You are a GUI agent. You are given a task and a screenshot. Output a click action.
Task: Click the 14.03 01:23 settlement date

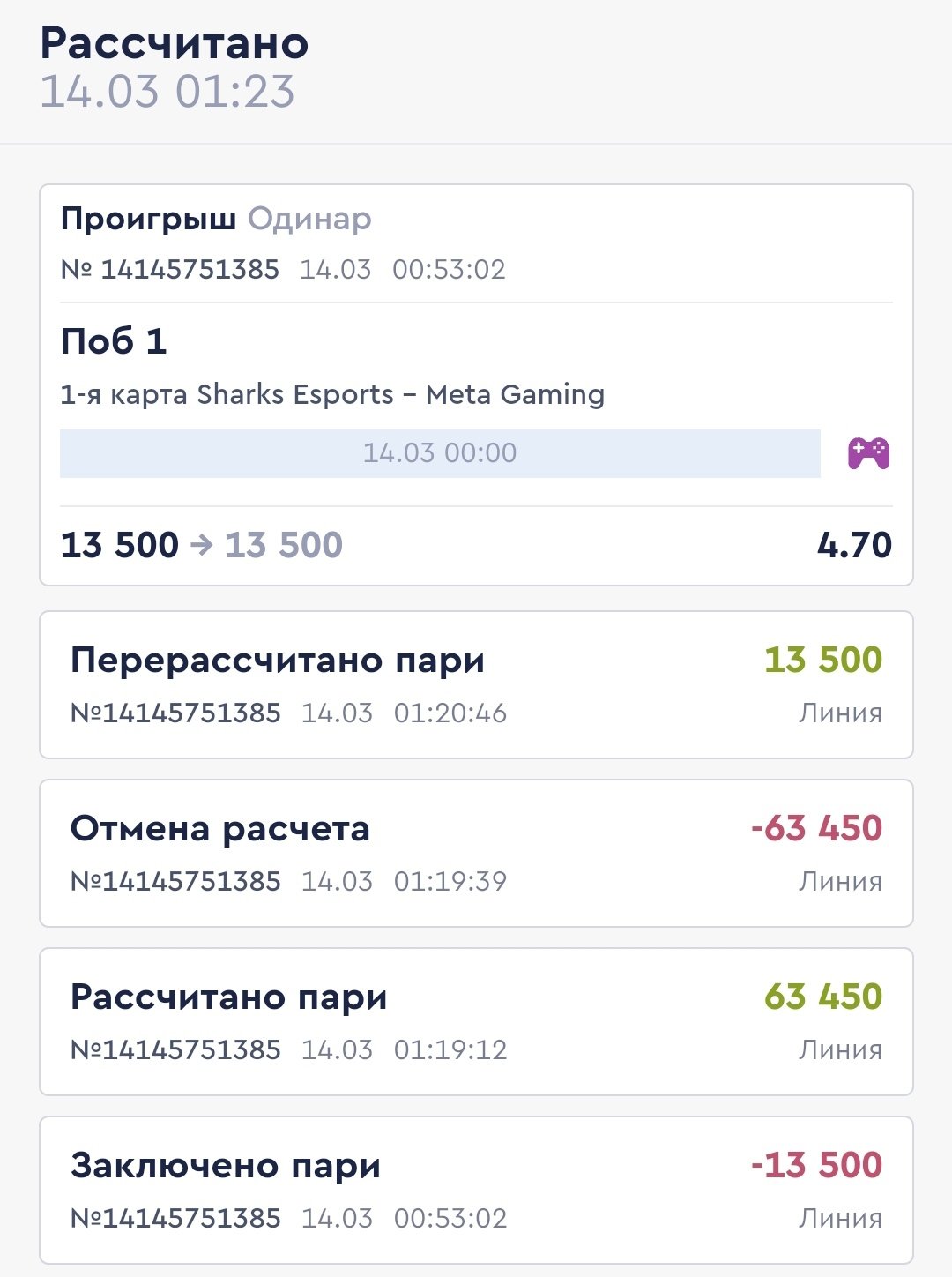167,92
